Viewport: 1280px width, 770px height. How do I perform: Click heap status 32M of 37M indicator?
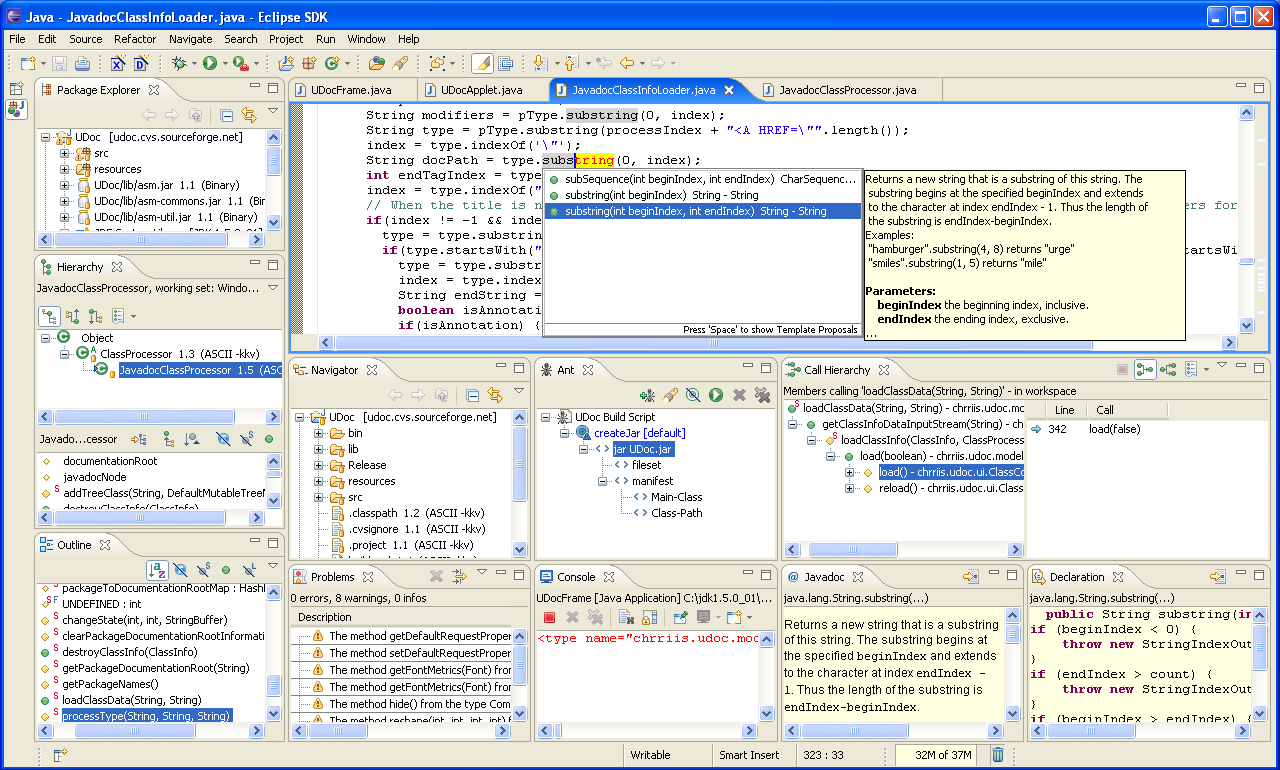tap(938, 756)
